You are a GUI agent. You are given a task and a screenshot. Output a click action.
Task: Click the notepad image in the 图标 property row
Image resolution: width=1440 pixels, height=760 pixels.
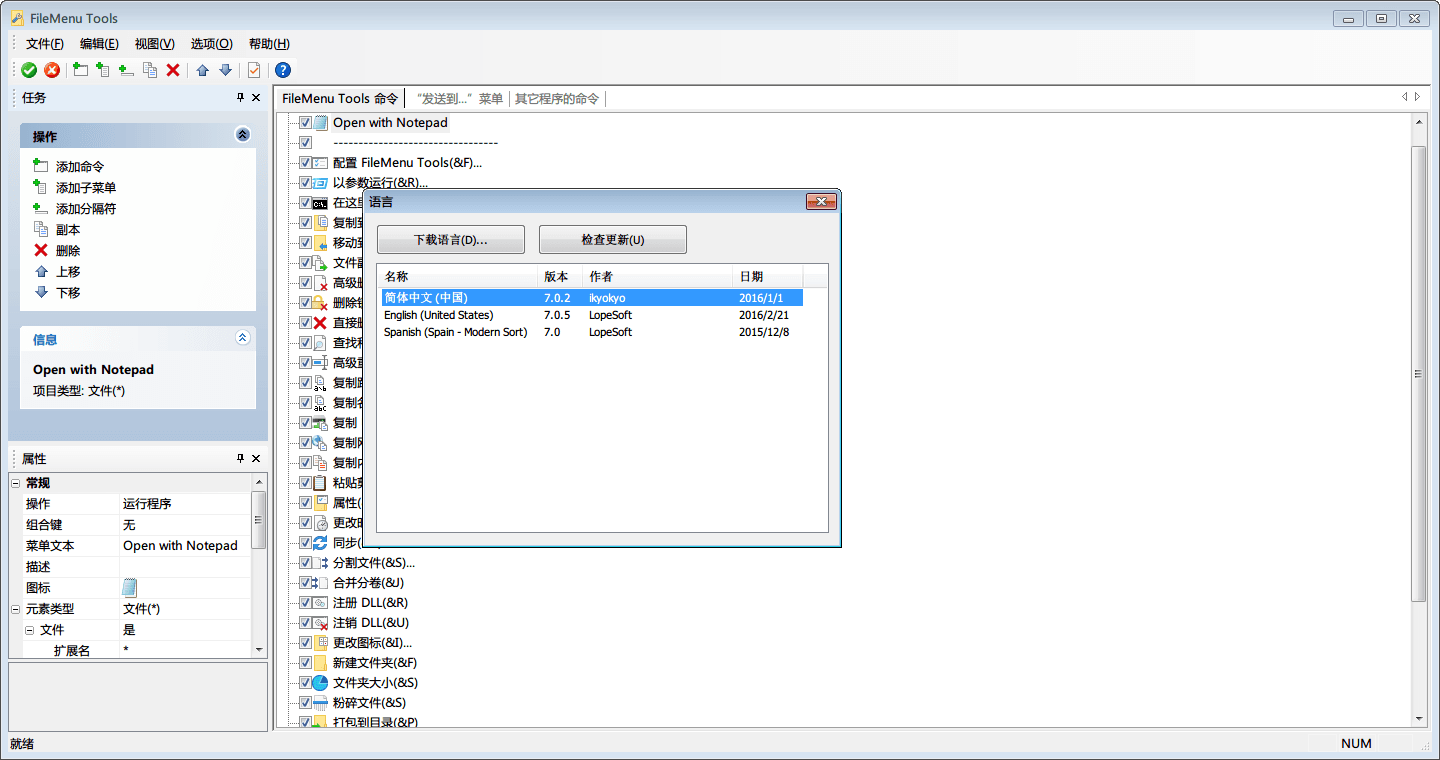pos(130,588)
